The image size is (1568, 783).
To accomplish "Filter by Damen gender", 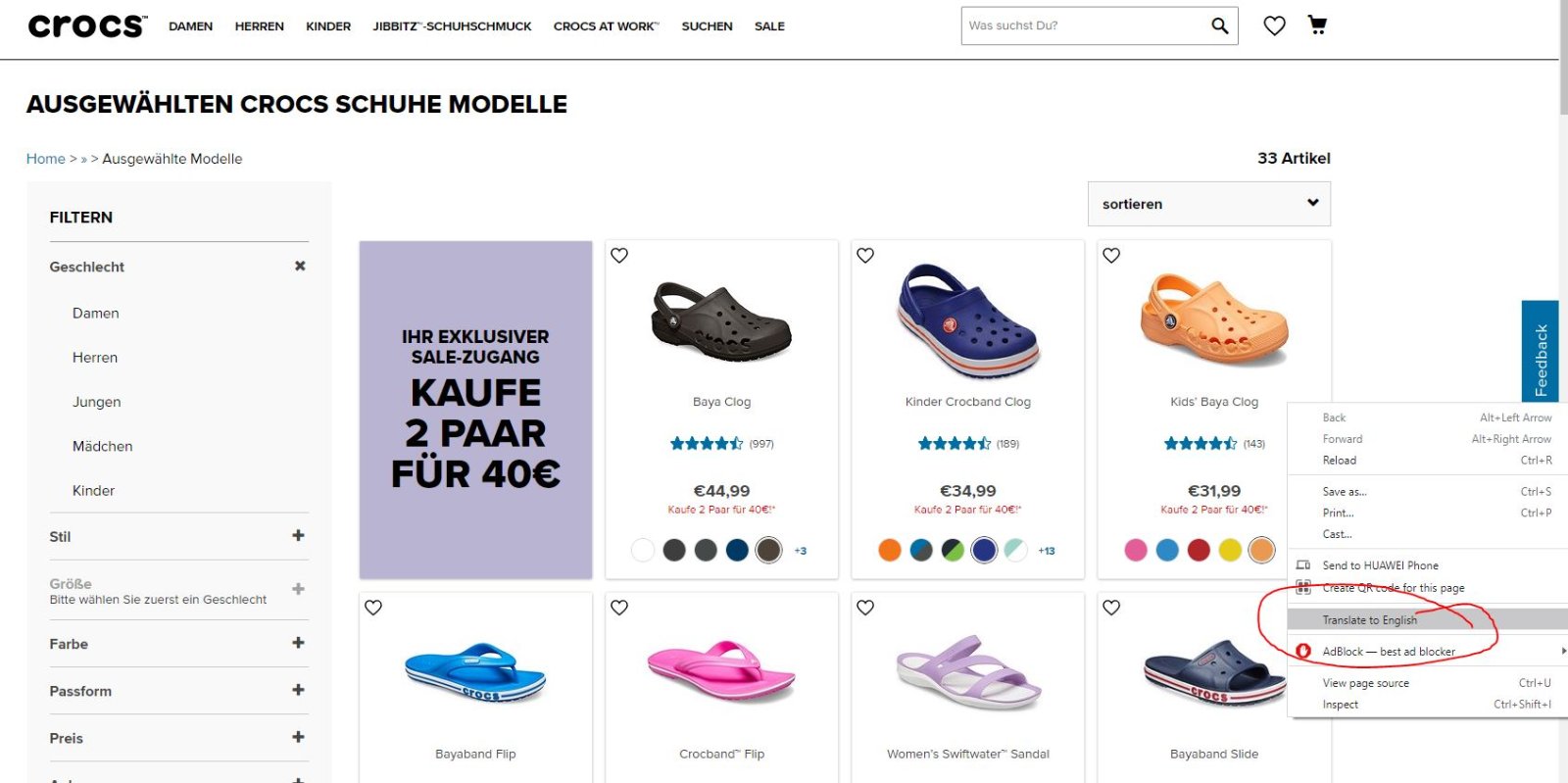I will pos(96,314).
